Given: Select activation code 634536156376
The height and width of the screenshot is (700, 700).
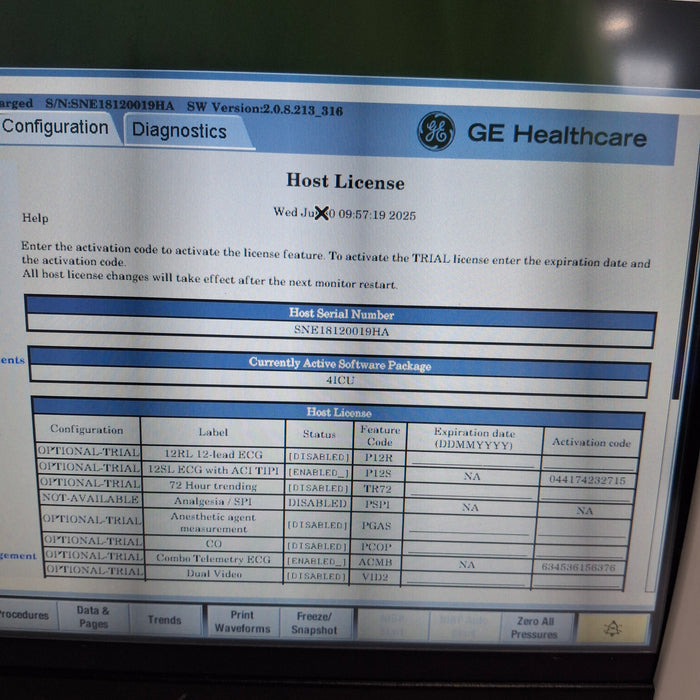Looking at the screenshot, I should 579,567.
